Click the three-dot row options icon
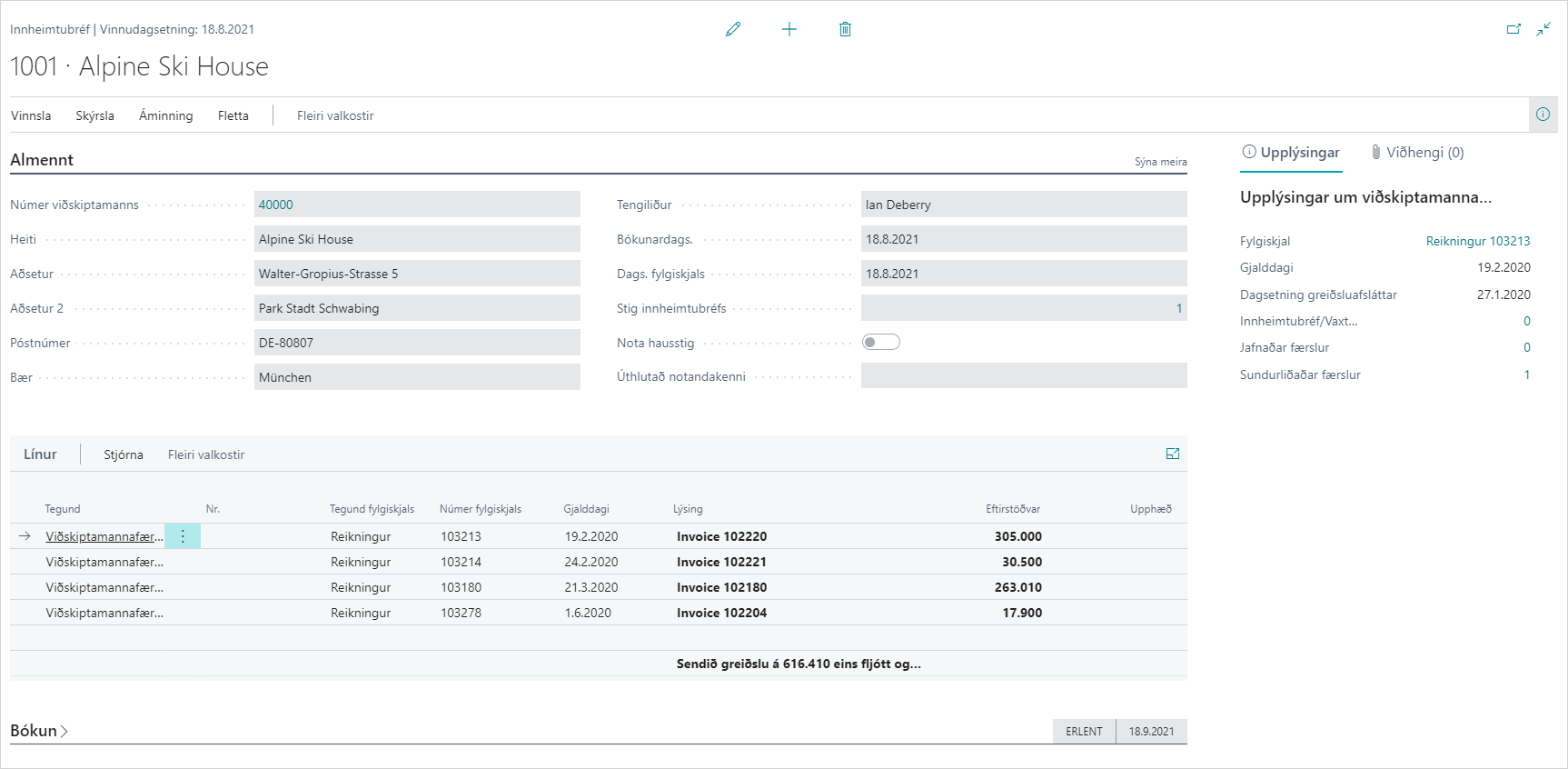 click(183, 536)
